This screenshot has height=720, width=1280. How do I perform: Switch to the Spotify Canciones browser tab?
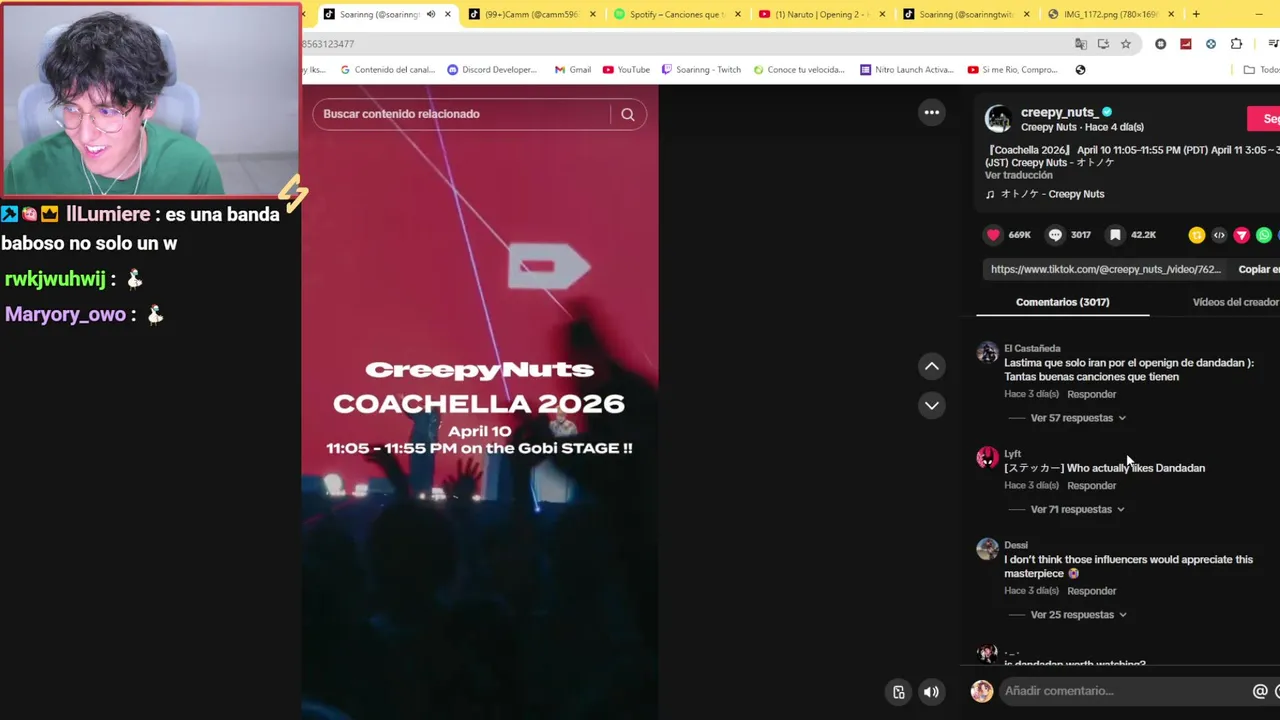click(677, 14)
